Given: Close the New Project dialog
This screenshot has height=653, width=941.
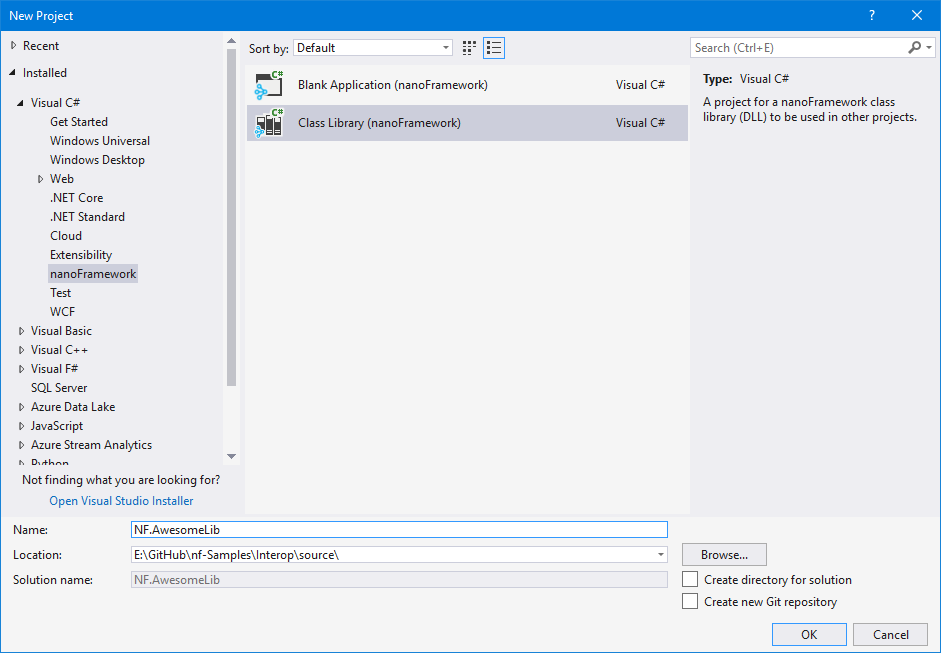Looking at the screenshot, I should click(x=916, y=16).
